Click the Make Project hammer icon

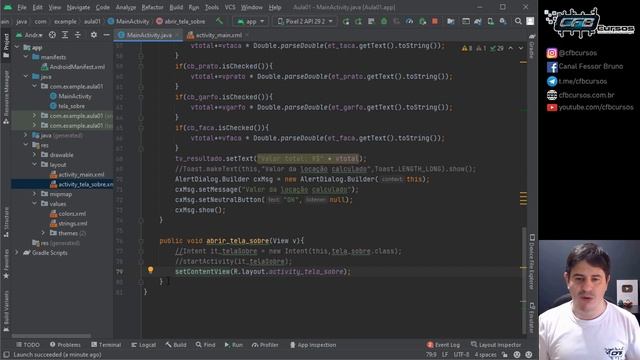tap(220, 21)
